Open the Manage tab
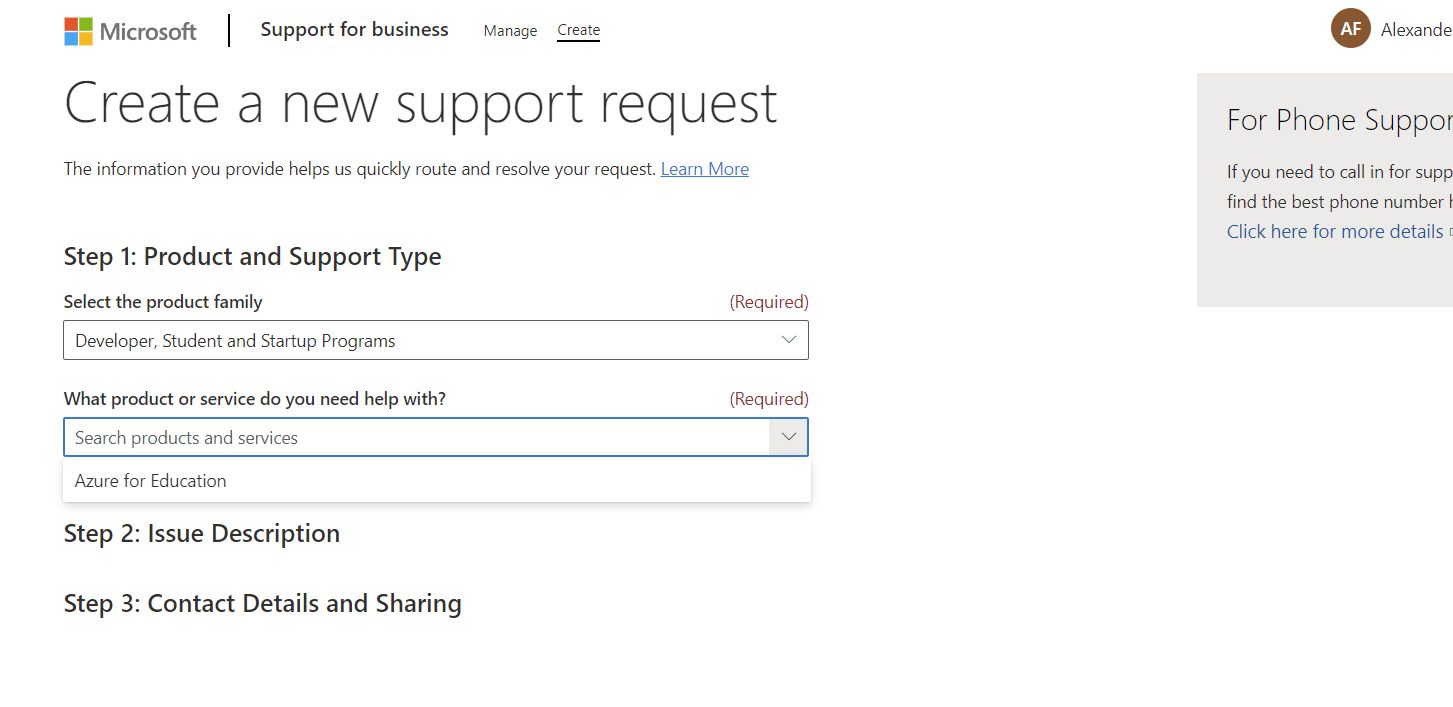Image resolution: width=1453 pixels, height=707 pixels. click(x=510, y=31)
